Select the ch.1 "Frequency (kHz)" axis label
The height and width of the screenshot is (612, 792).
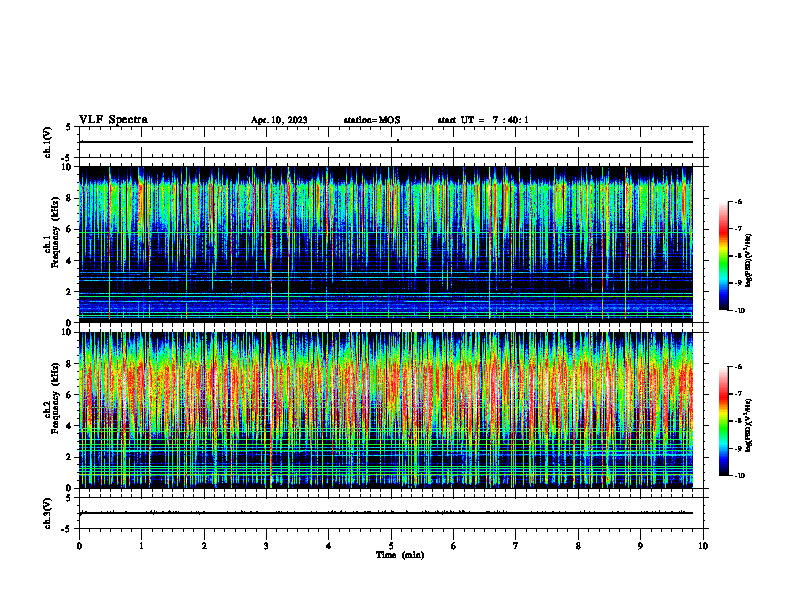tap(55, 233)
